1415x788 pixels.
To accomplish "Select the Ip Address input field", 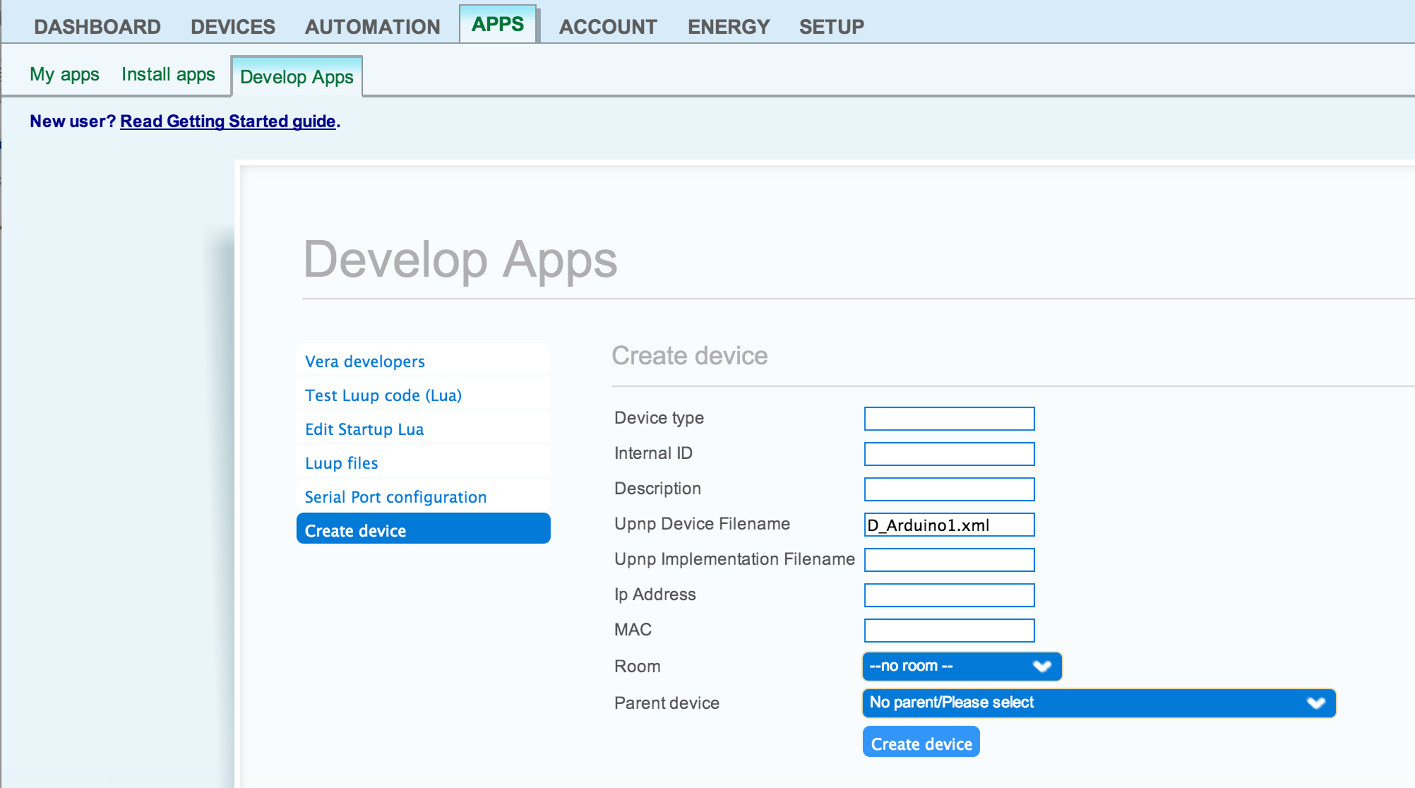I will pyautogui.click(x=949, y=595).
